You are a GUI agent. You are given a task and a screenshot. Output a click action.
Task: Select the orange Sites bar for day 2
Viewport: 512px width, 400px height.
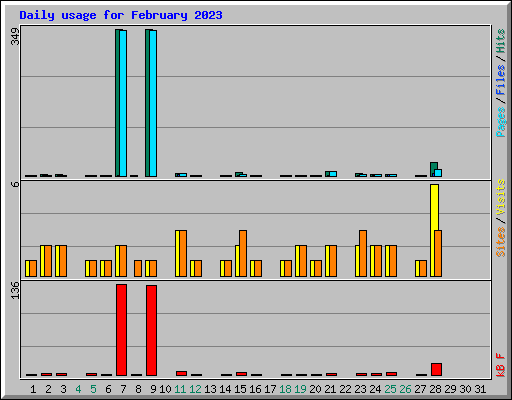click(x=48, y=261)
